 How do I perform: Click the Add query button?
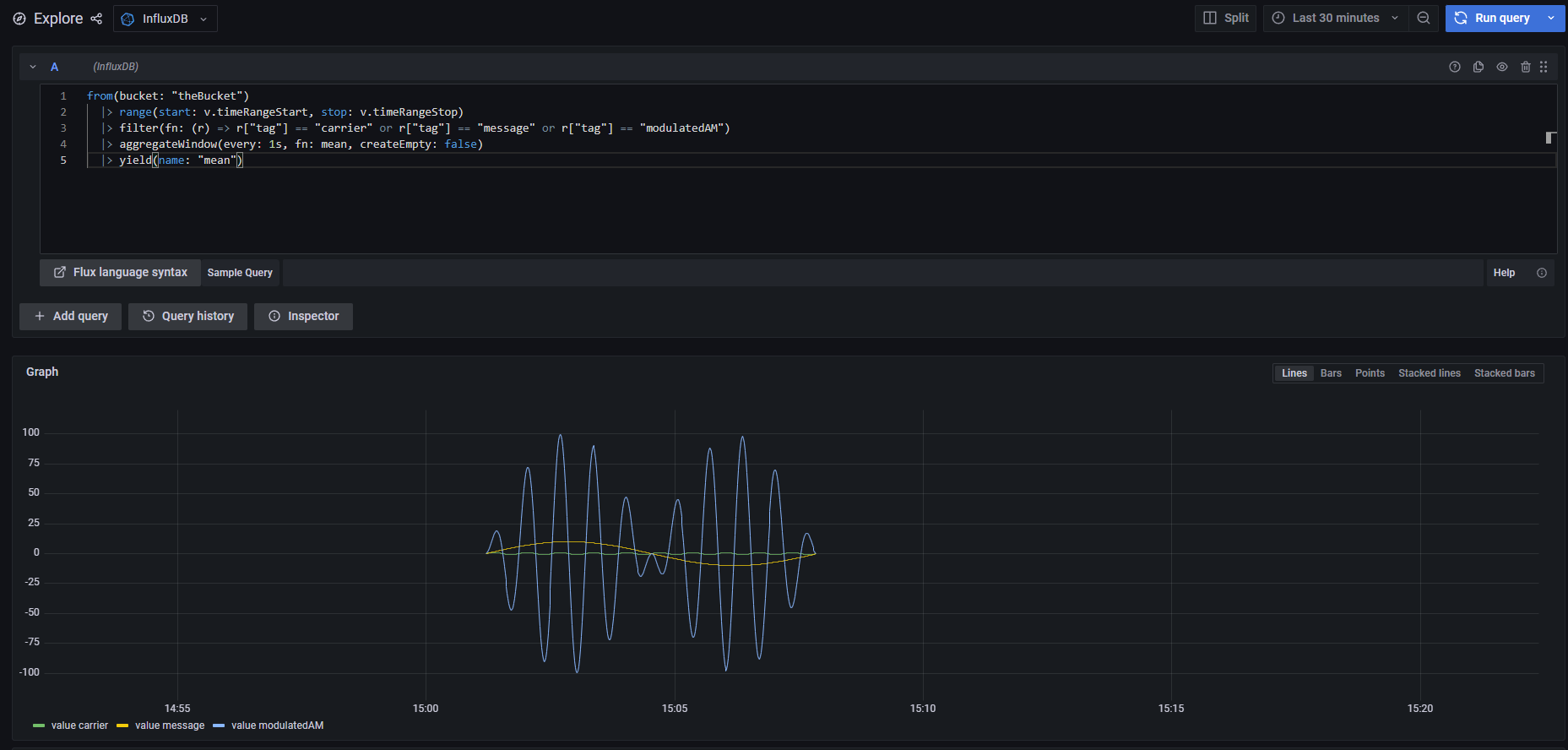pyautogui.click(x=71, y=316)
